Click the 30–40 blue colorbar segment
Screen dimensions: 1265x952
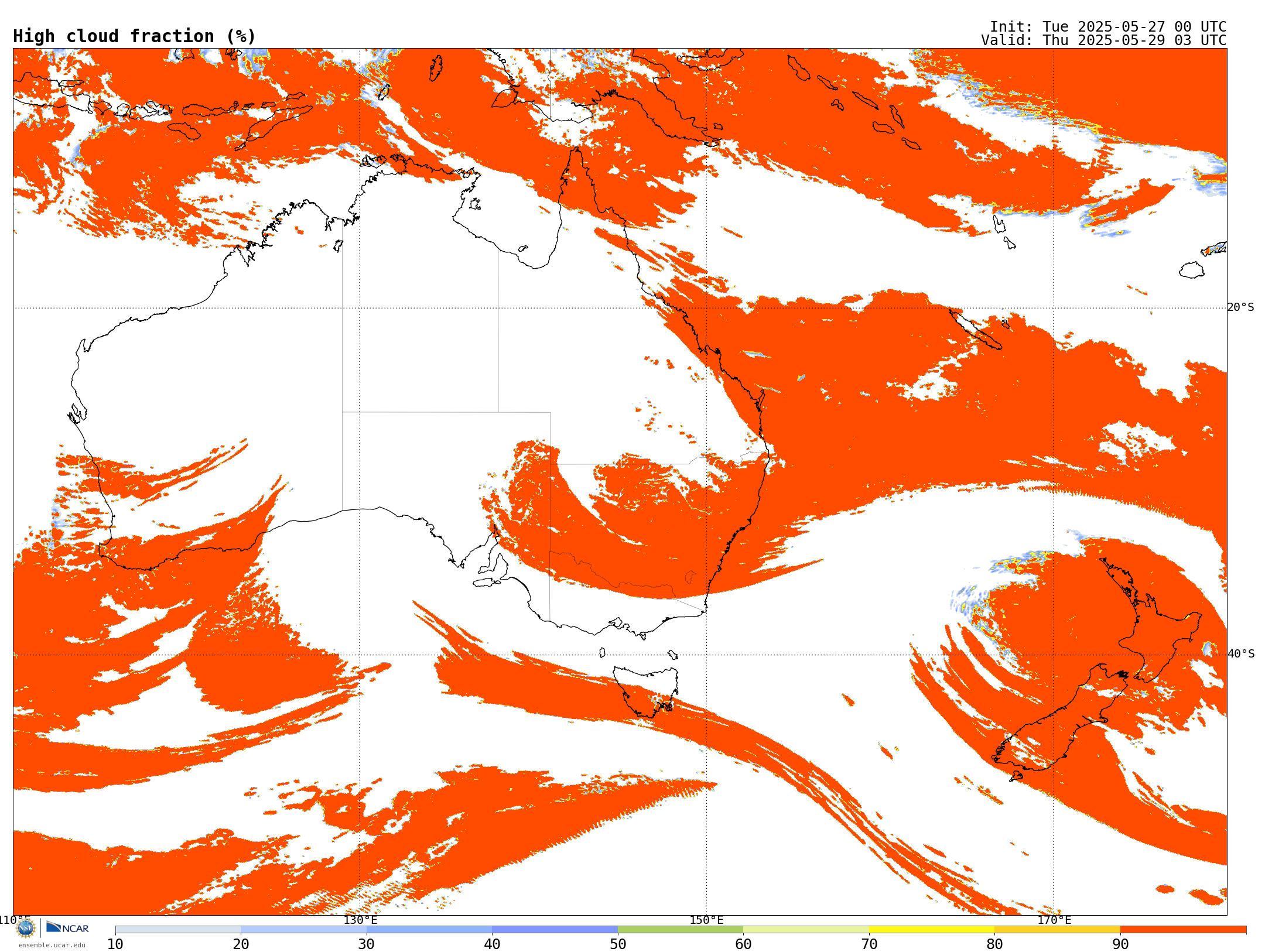pos(429,930)
